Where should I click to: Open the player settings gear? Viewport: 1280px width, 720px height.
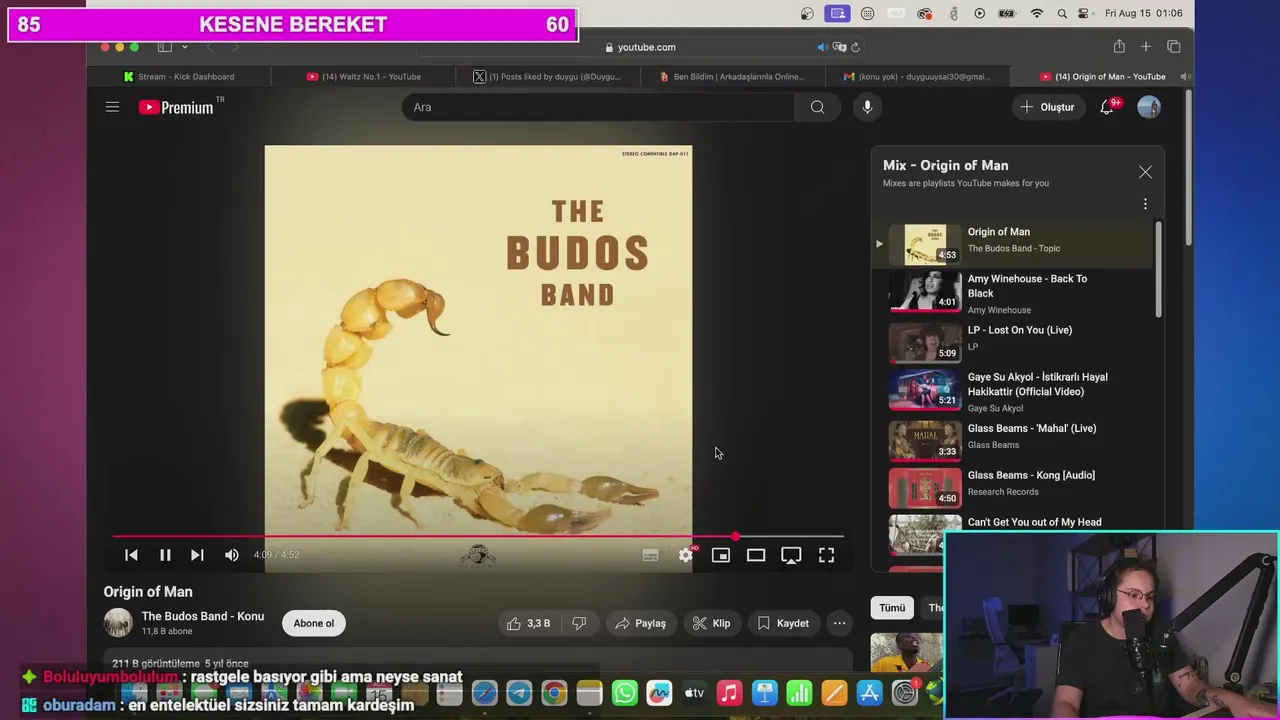(x=685, y=555)
